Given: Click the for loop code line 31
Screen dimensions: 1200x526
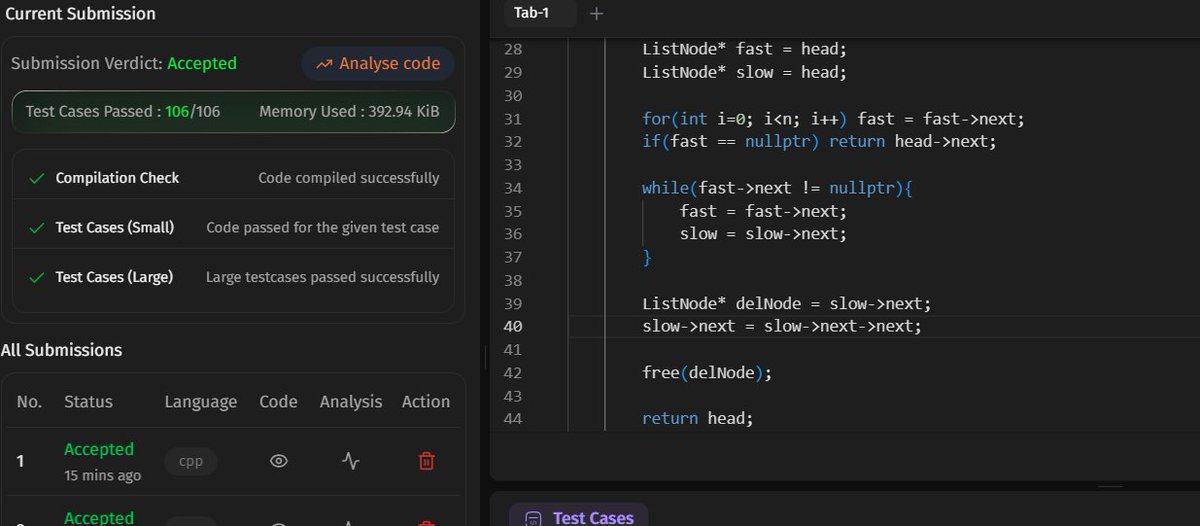Looking at the screenshot, I should coord(833,119).
